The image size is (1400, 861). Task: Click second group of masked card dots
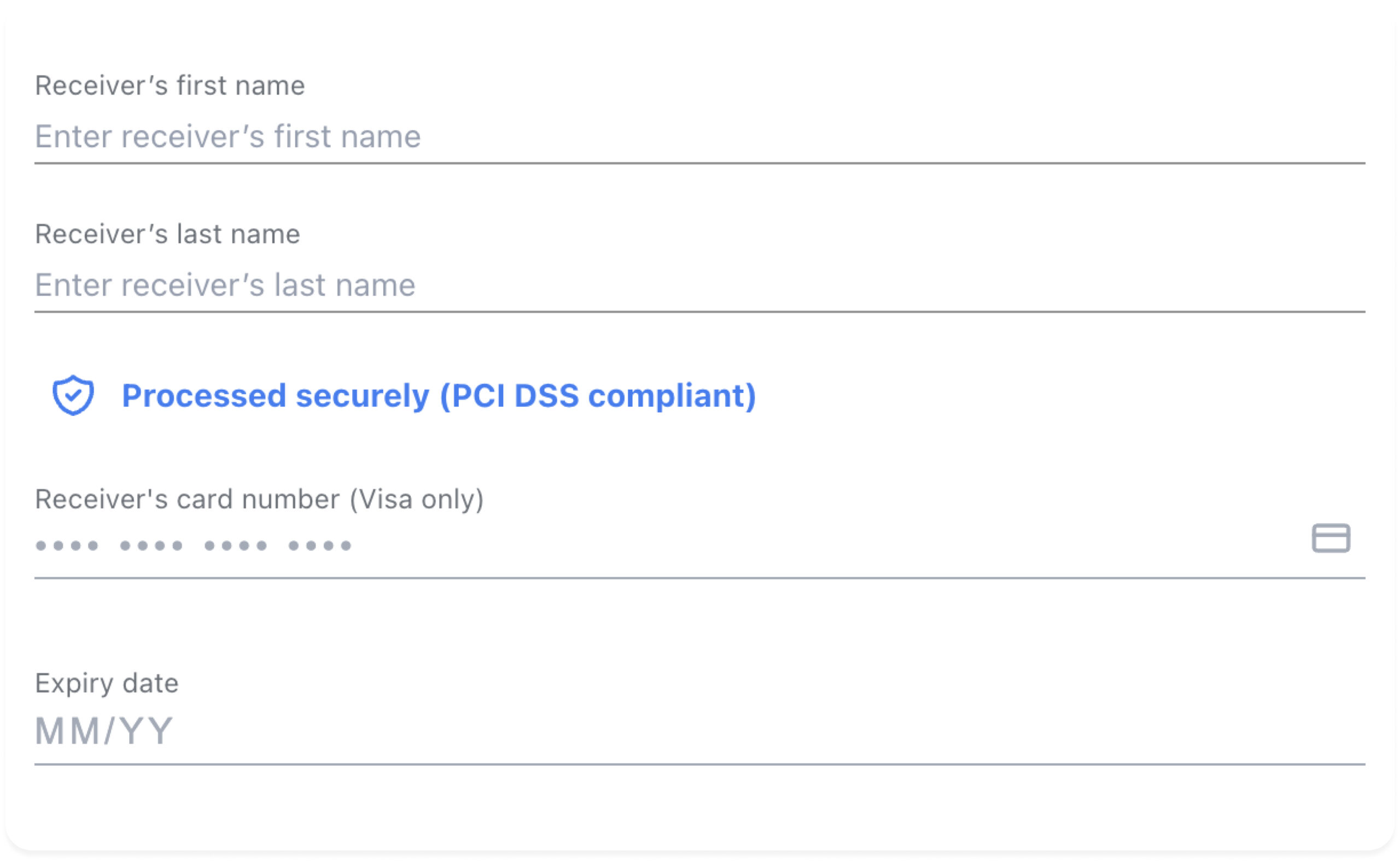click(151, 546)
